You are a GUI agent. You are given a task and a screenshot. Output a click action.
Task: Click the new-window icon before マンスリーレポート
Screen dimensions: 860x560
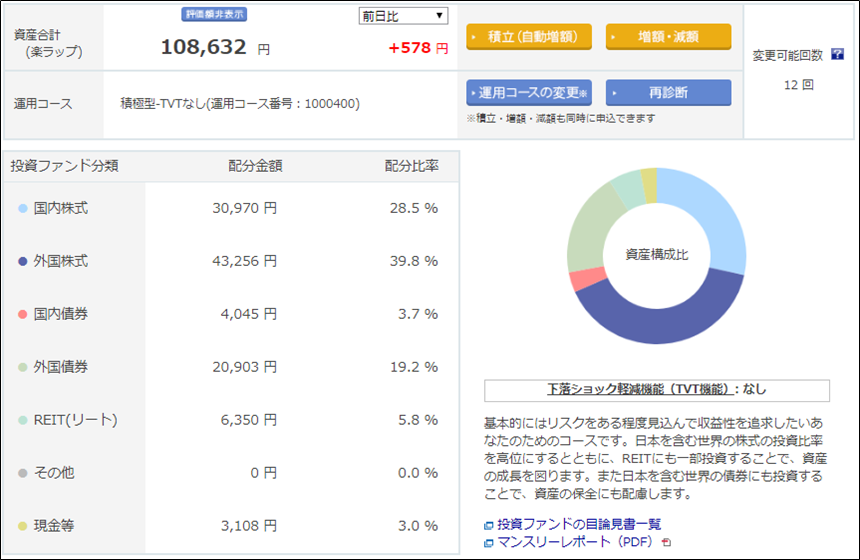[488, 543]
